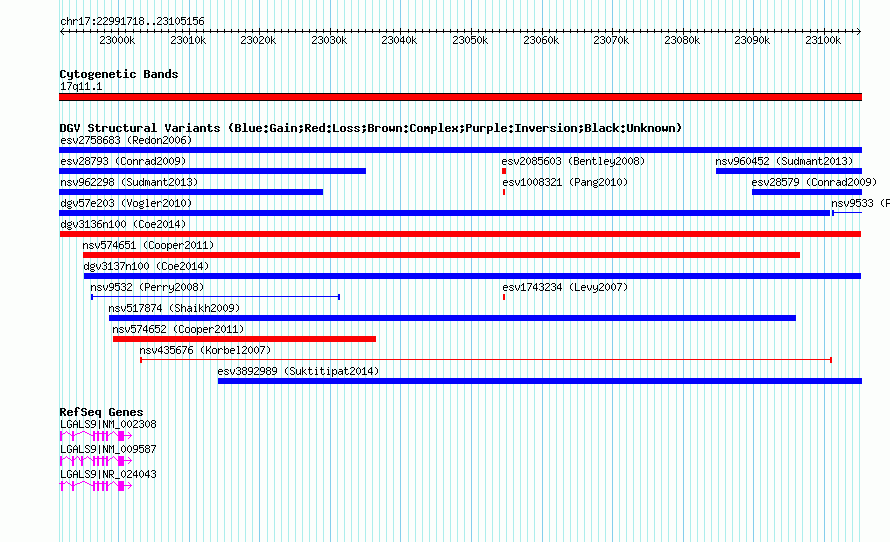Click the RefSeq Genes track title
This screenshot has width=890, height=542.
click(x=101, y=412)
